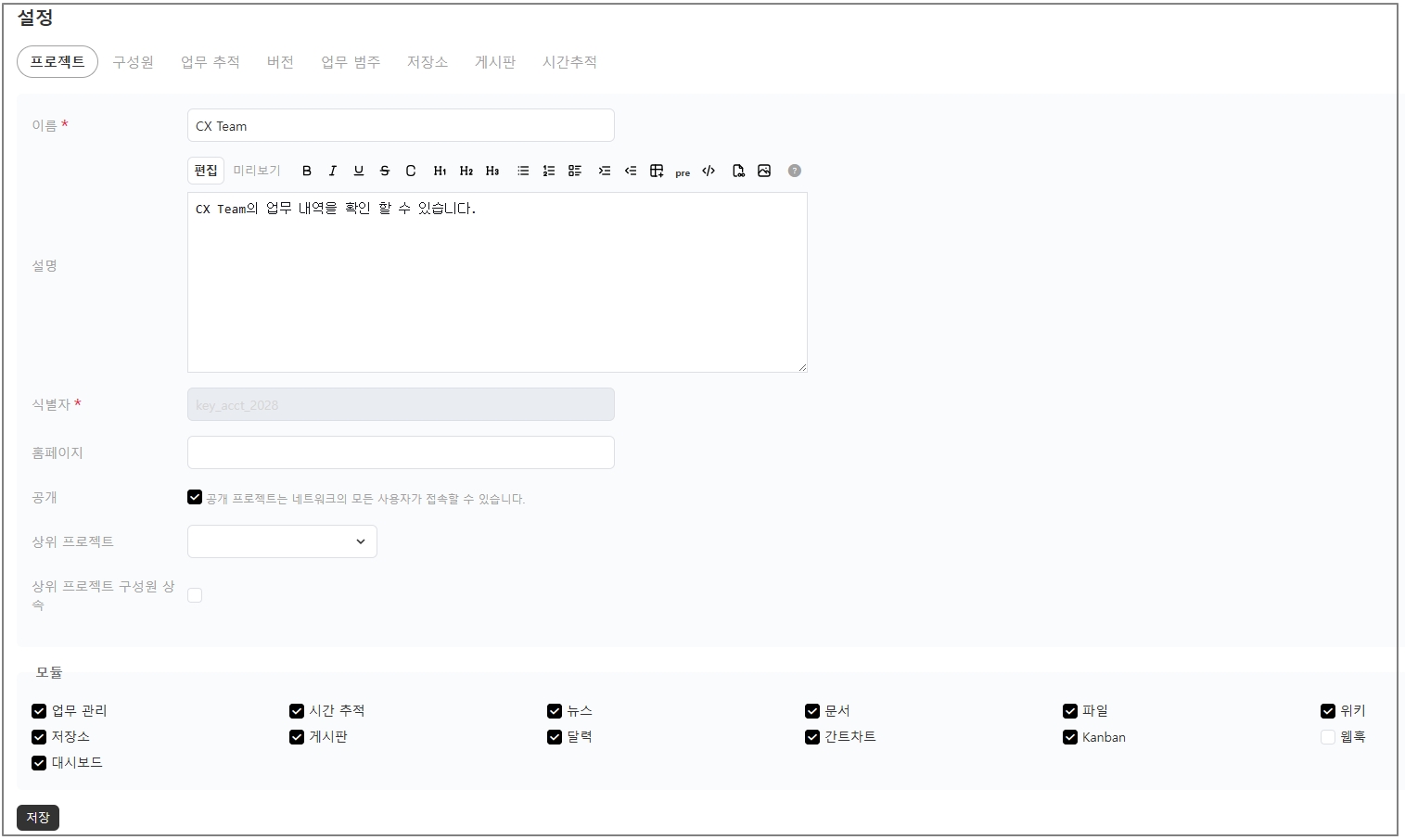Switch to the 구성원 tab
Image resolution: width=1405 pixels, height=840 pixels.
coord(134,62)
